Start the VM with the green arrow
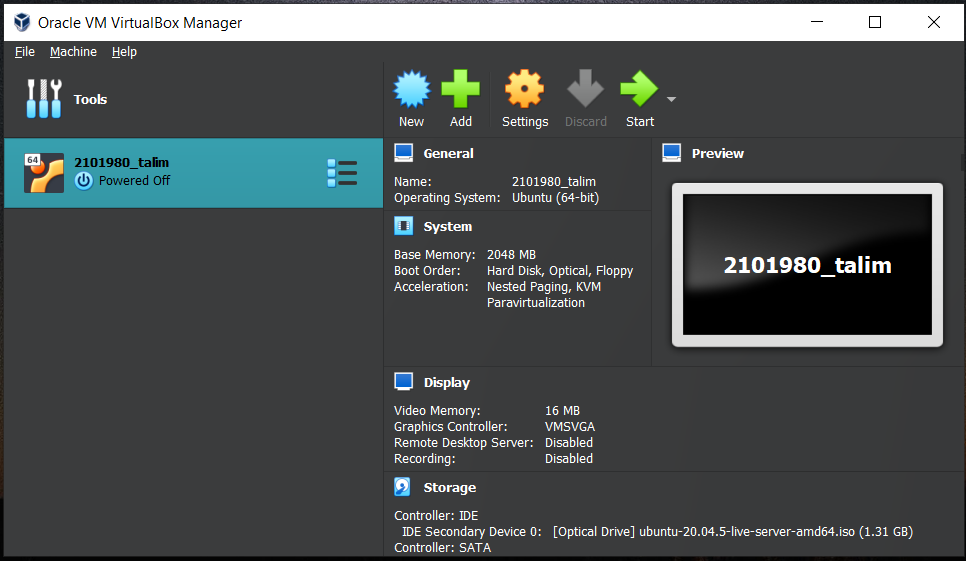The height and width of the screenshot is (561, 966). (639, 89)
